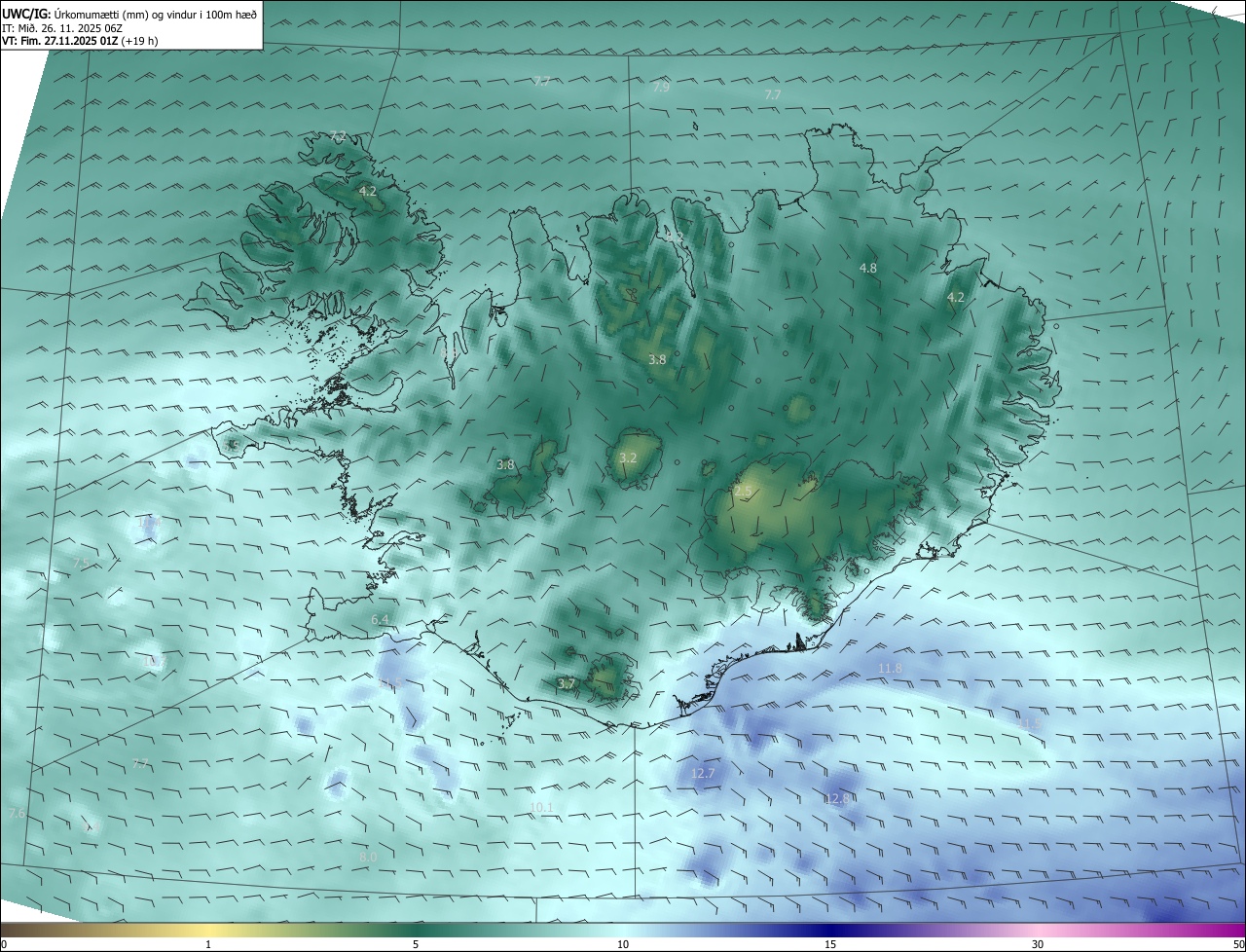Image resolution: width=1246 pixels, height=952 pixels.
Task: Click the 5 label on the colour scale
Action: [416, 944]
